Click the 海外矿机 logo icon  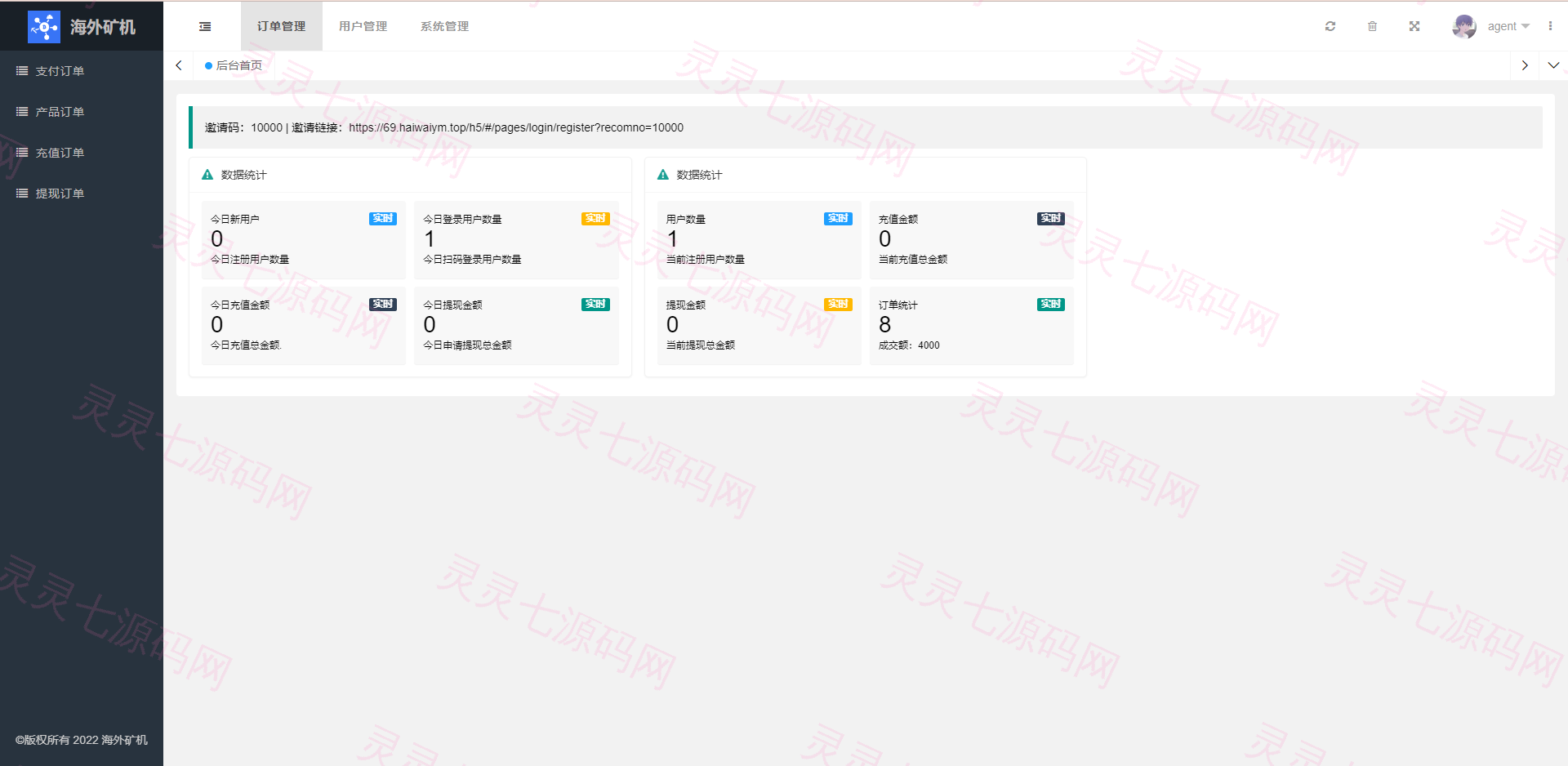coord(44,27)
